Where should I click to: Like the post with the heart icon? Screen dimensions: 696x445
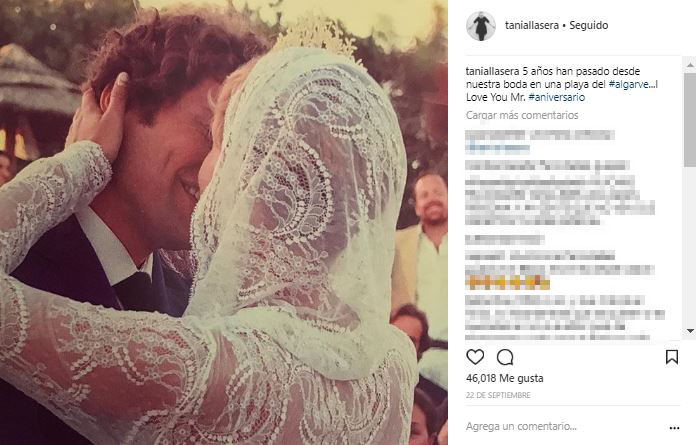coord(475,357)
